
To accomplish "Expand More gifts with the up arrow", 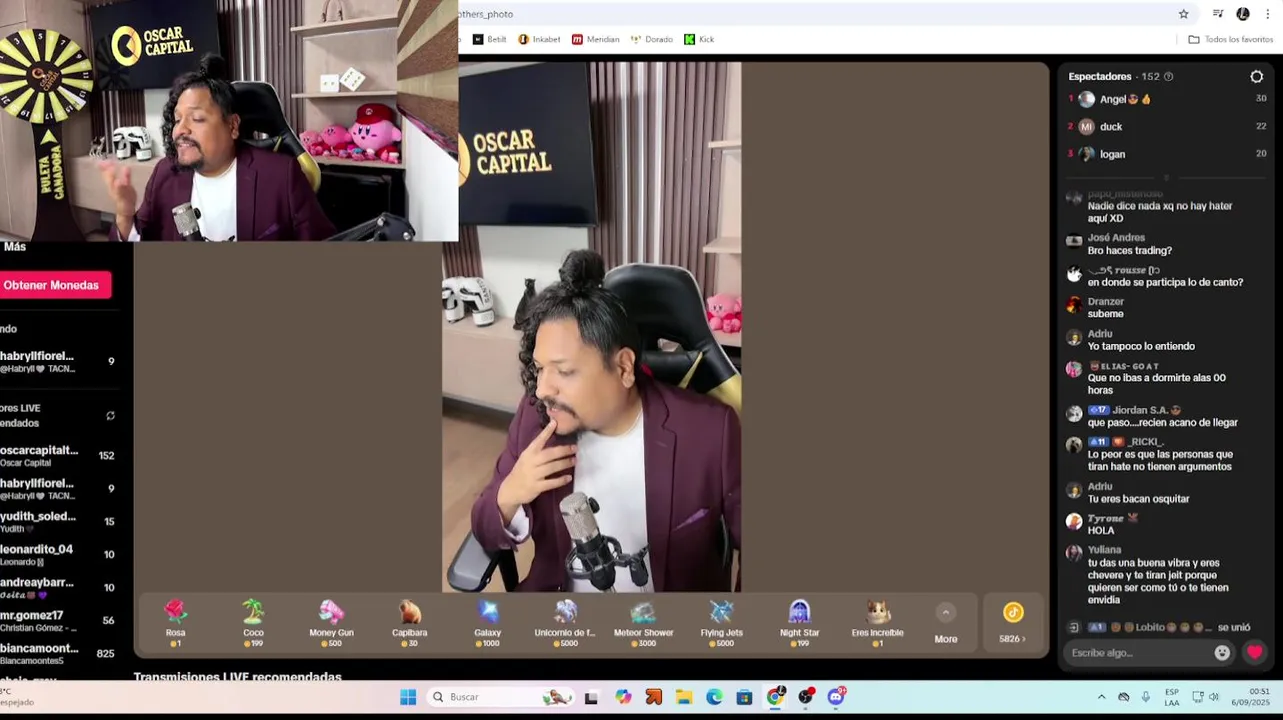I will click(945, 613).
